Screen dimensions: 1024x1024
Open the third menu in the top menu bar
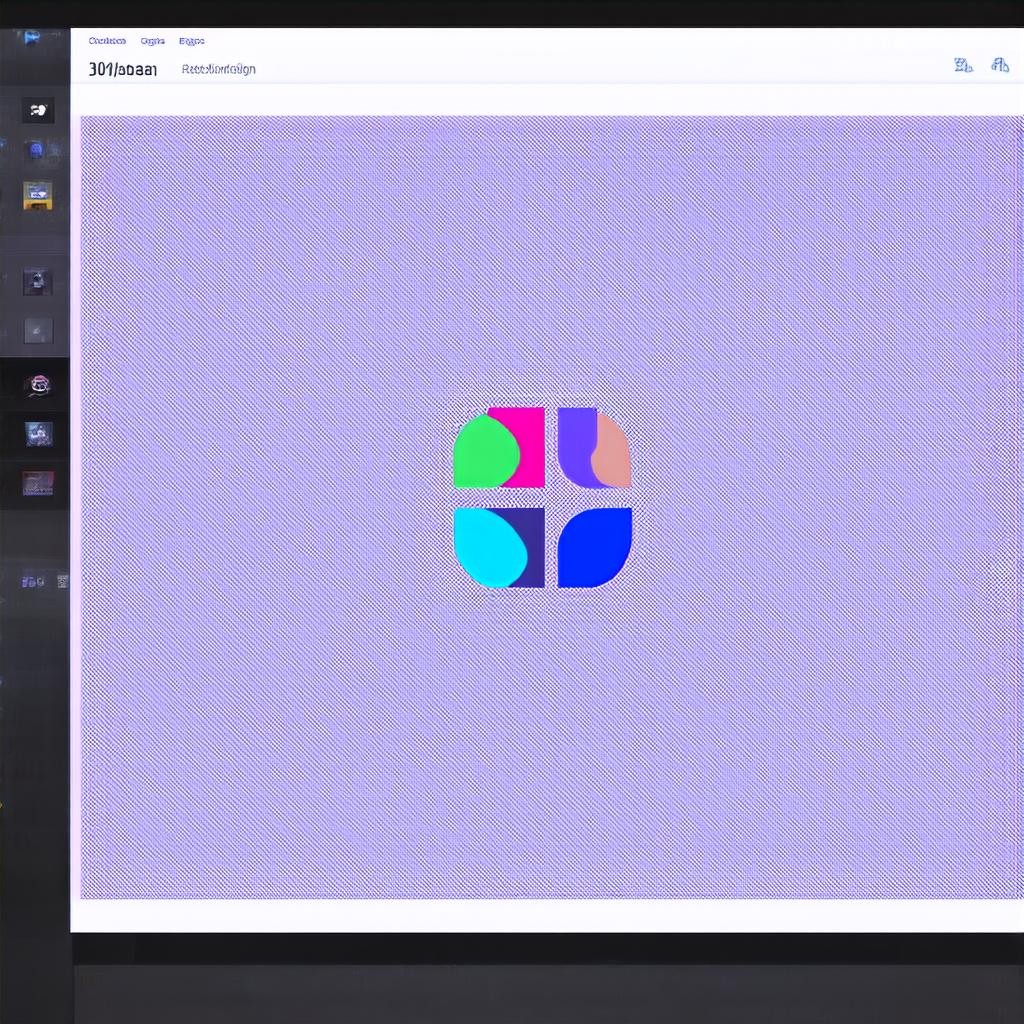(191, 41)
